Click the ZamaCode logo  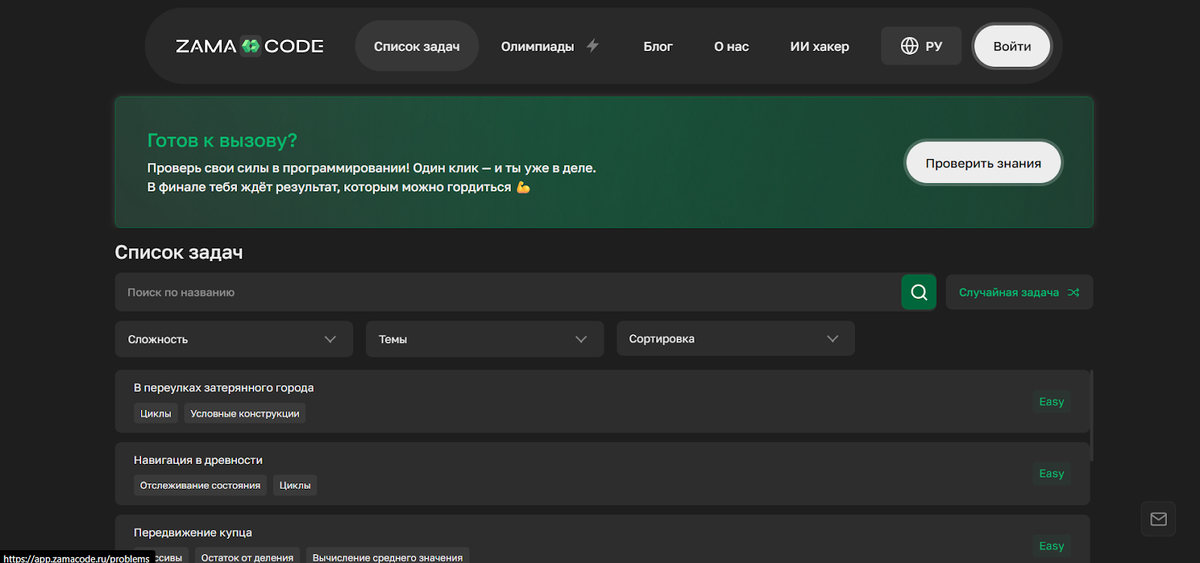(249, 46)
